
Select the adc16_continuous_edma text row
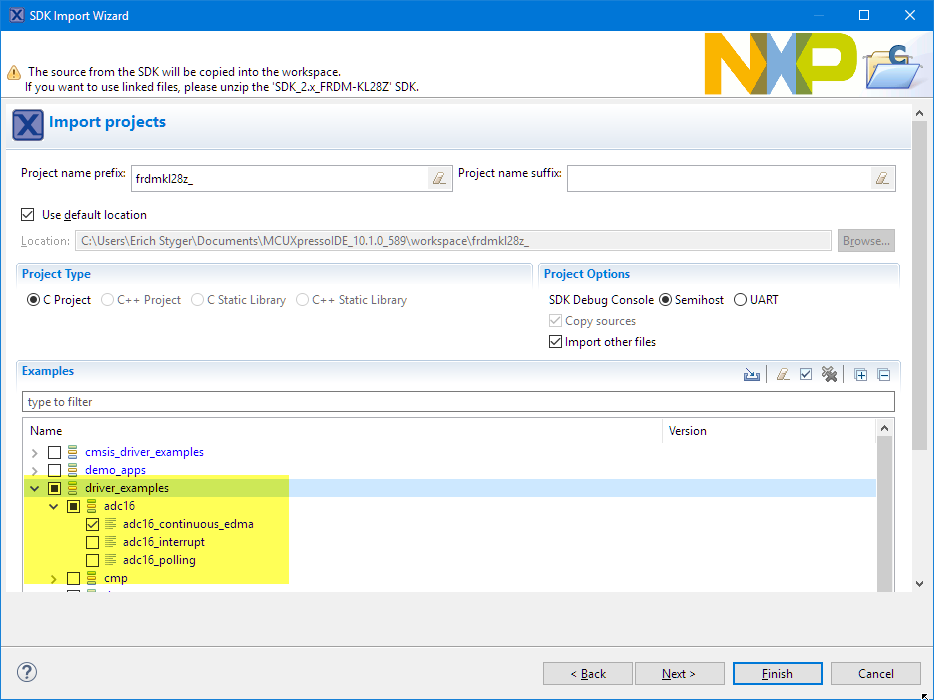point(188,524)
